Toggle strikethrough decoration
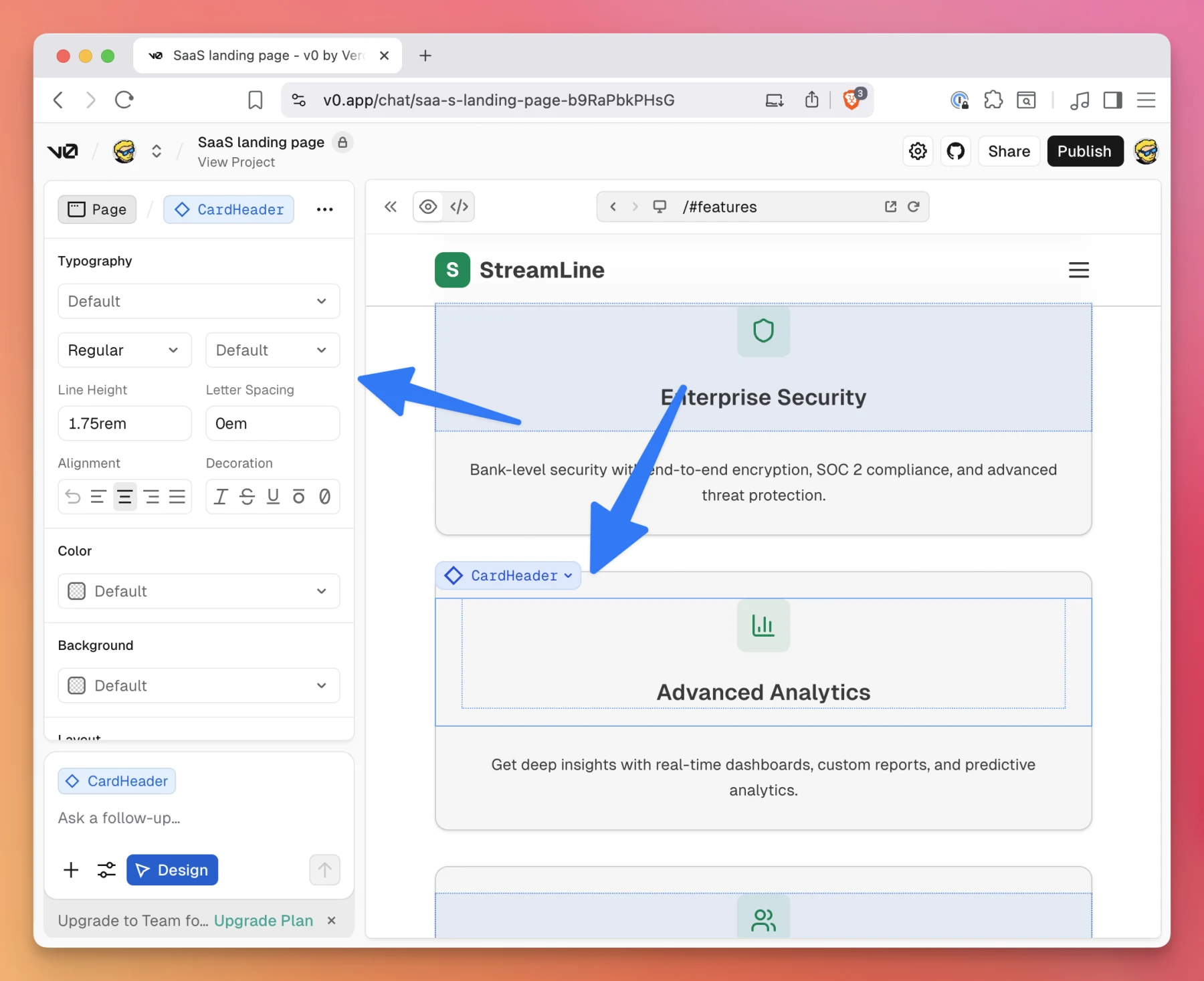 pos(247,496)
